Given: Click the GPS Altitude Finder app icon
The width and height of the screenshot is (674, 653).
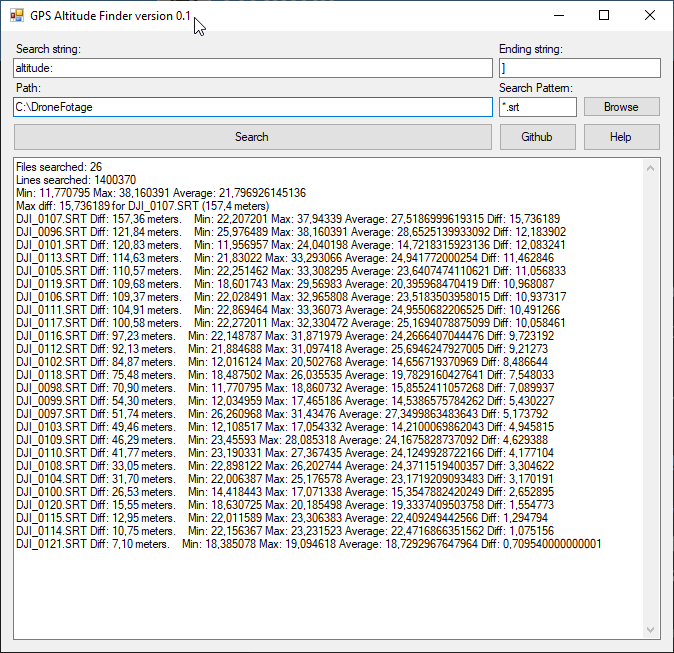Looking at the screenshot, I should pos(17,16).
